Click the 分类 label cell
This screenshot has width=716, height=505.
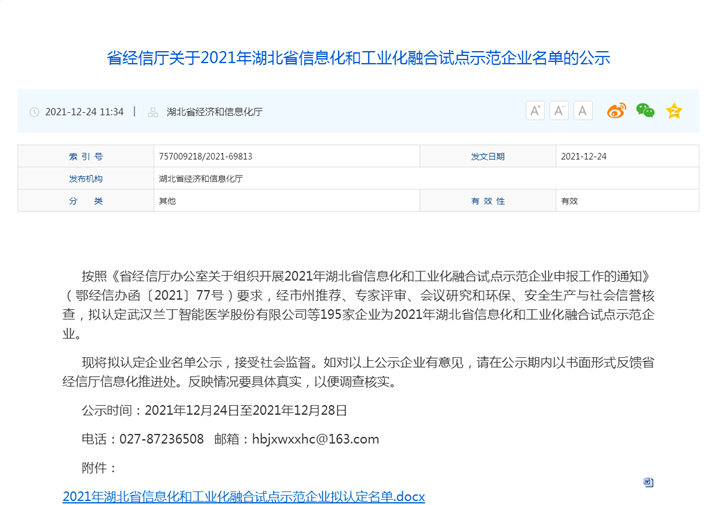(86, 201)
